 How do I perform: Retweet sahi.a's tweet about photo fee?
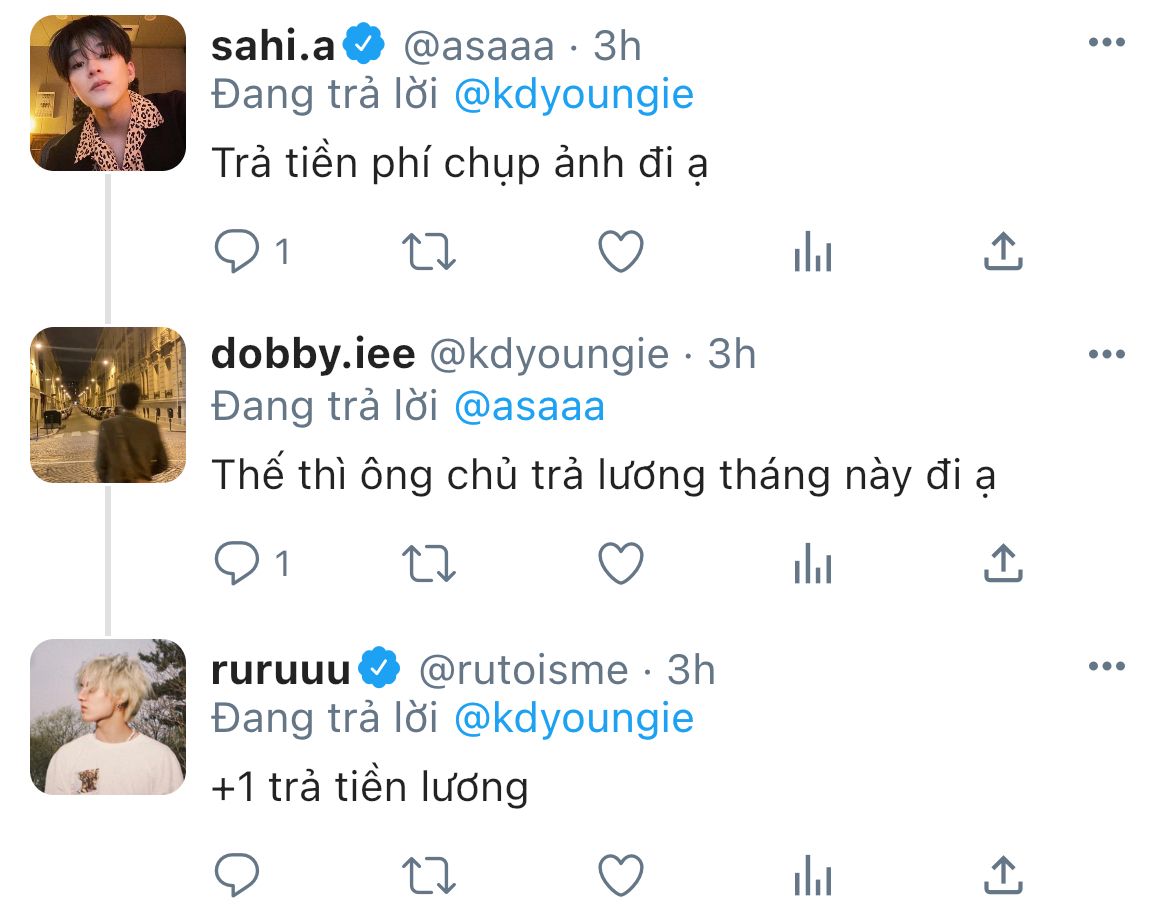[x=428, y=251]
